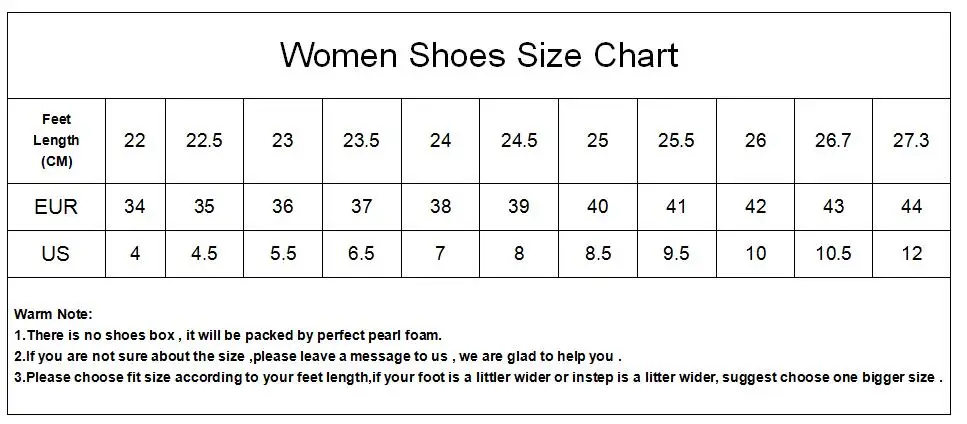Click US size 4.5 cell
967x424 pixels.
click(x=204, y=253)
